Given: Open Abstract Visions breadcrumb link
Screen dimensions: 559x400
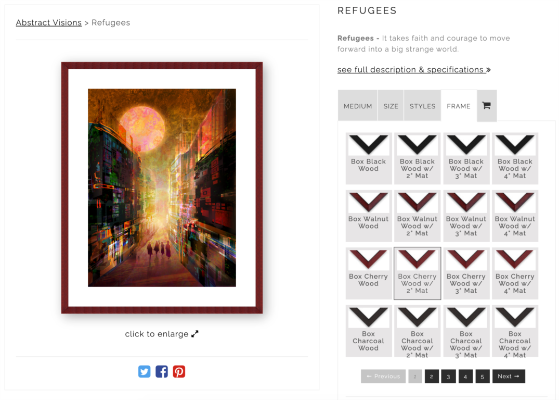Looking at the screenshot, I should point(49,22).
